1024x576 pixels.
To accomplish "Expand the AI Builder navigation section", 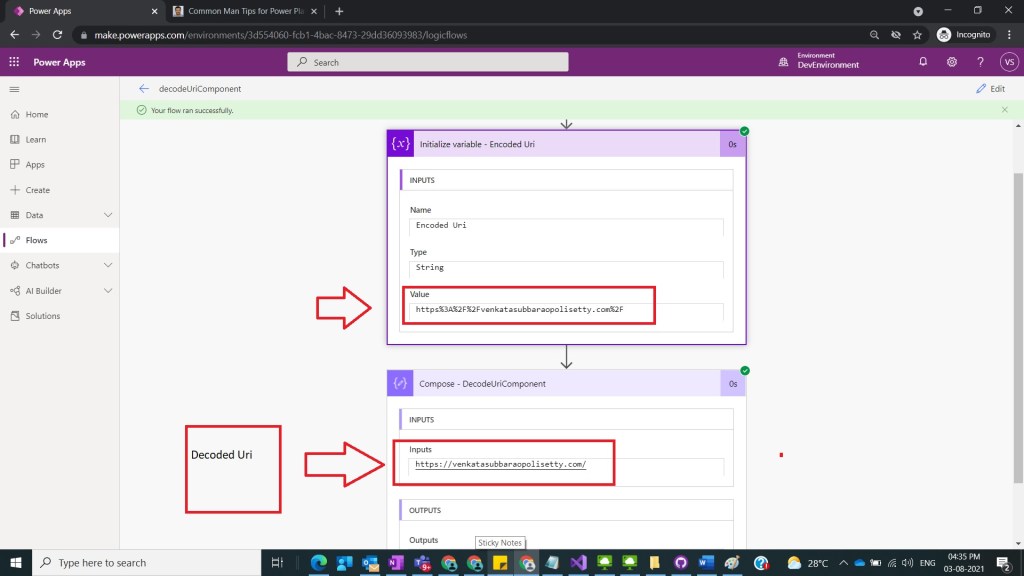I will click(108, 291).
